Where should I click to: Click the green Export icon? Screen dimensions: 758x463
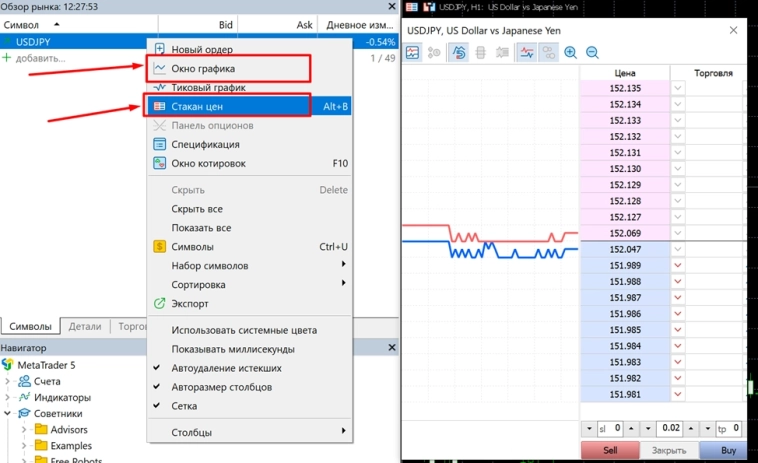point(160,304)
